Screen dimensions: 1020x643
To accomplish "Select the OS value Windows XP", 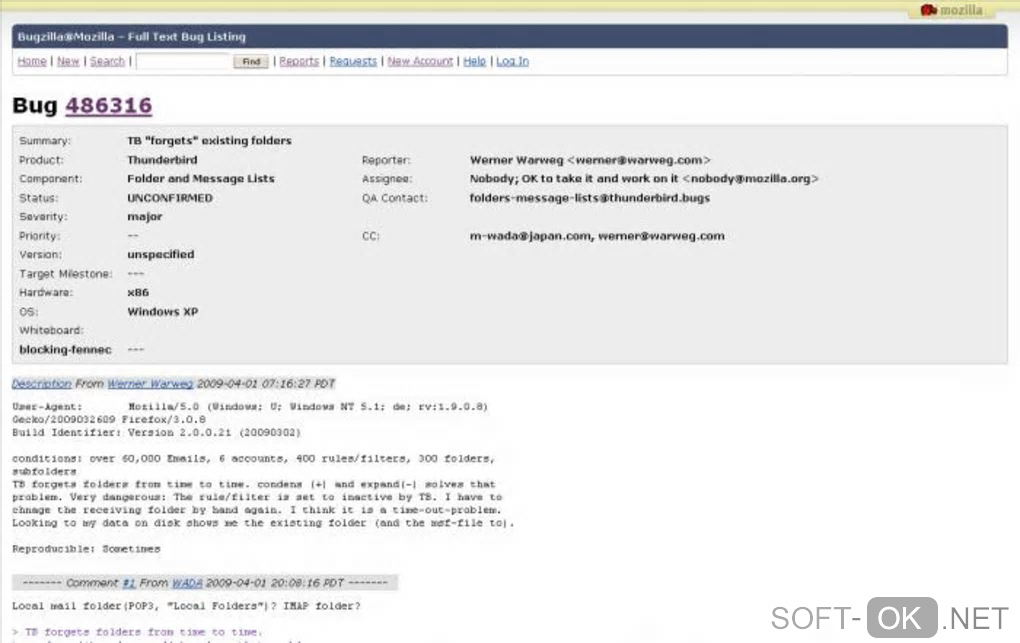I will pyautogui.click(x=163, y=312).
